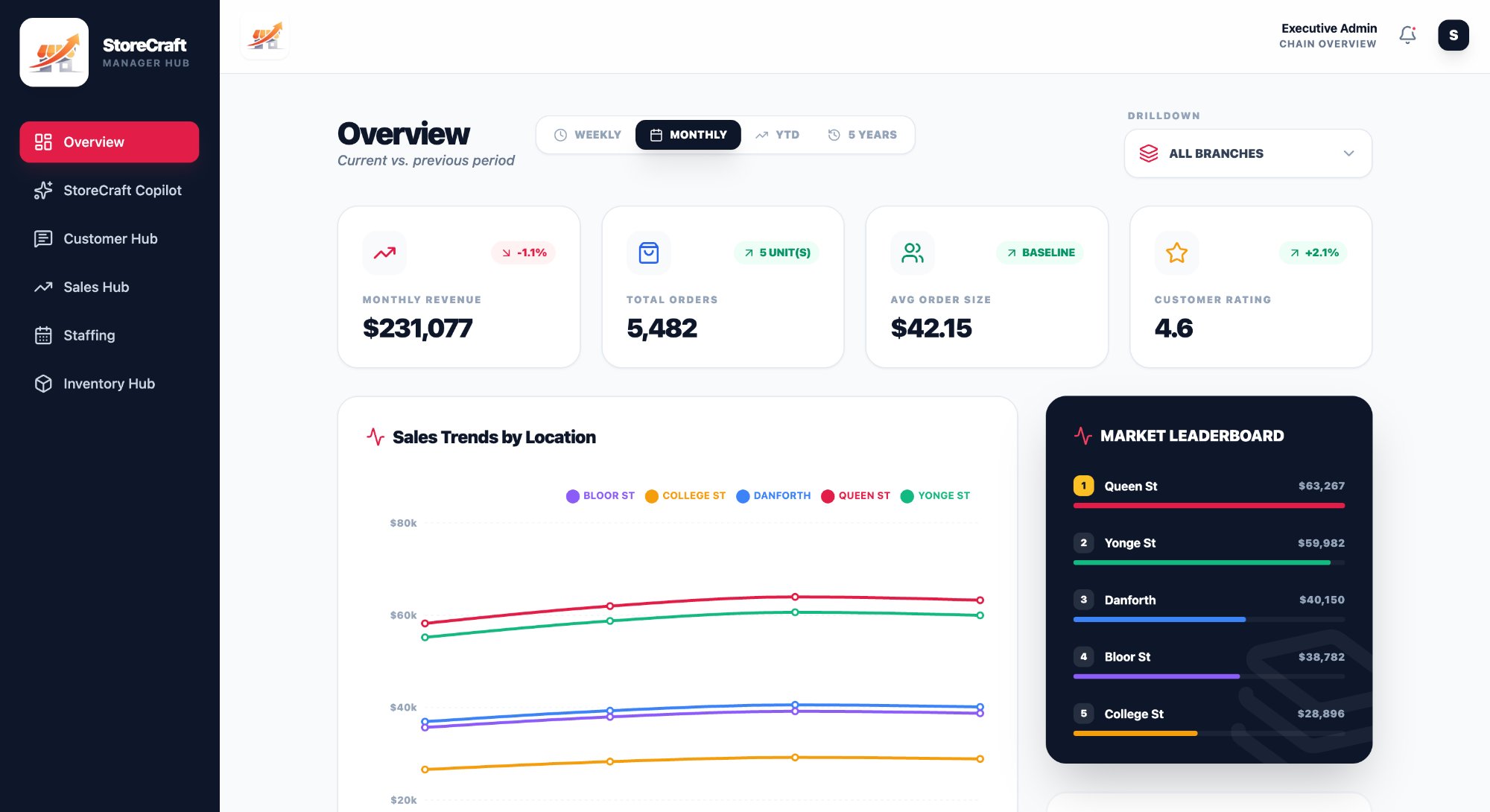
Task: Select the StoreCraft Copilot sparkle icon
Action: [42, 191]
